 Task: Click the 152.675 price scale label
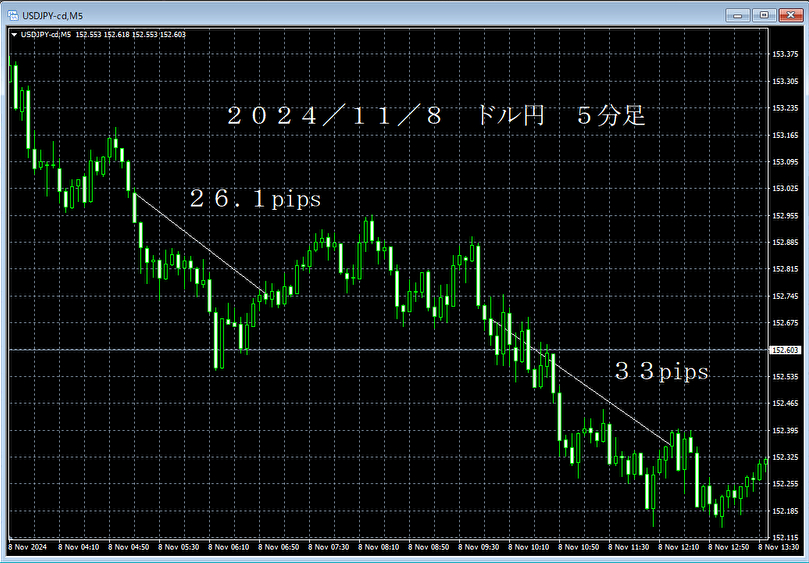[x=785, y=323]
